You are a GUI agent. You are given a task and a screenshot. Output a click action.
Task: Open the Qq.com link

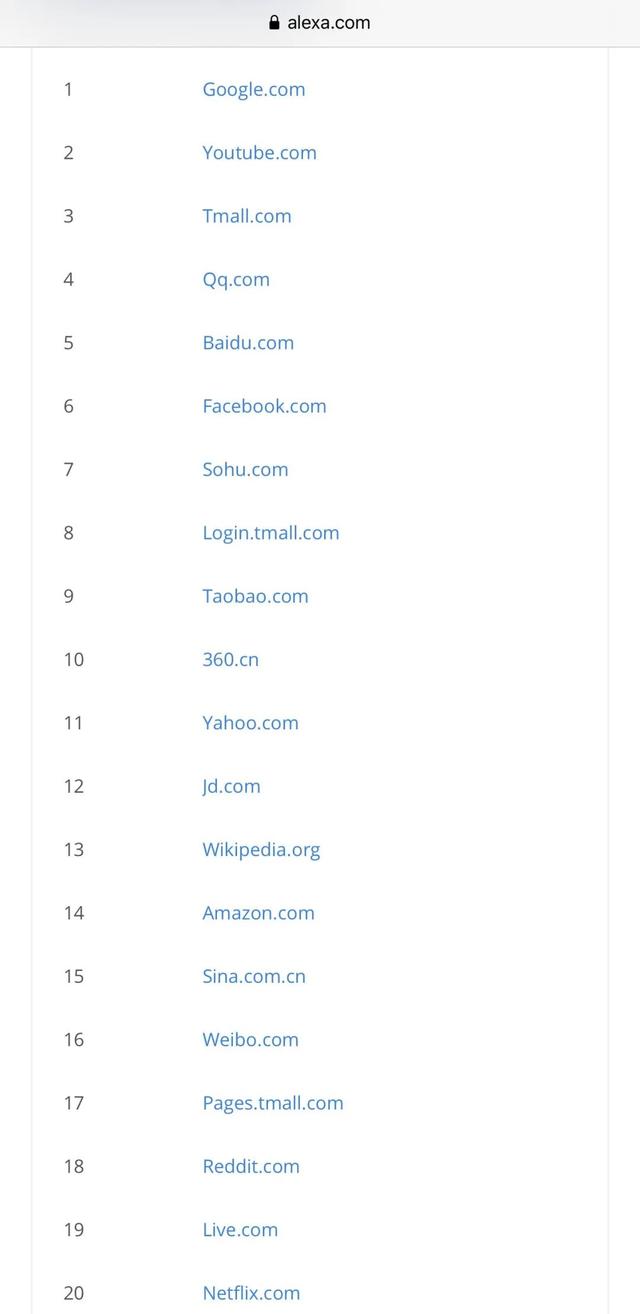pyautogui.click(x=236, y=279)
